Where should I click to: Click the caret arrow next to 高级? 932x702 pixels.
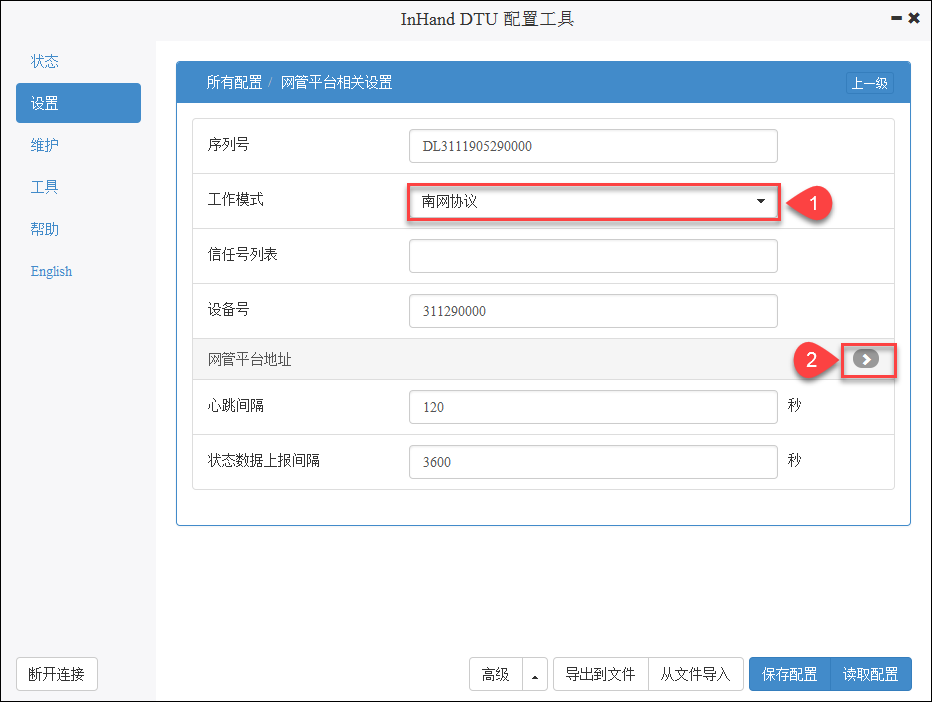click(535, 674)
